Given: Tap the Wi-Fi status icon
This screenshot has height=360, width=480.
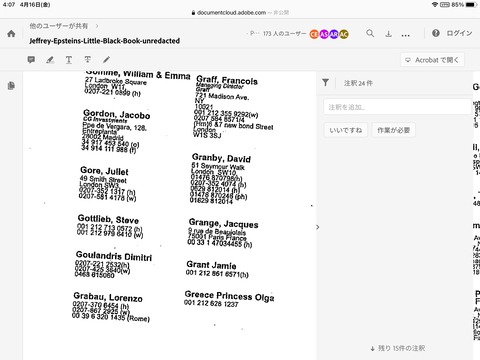Looking at the screenshot, I should (435, 5).
